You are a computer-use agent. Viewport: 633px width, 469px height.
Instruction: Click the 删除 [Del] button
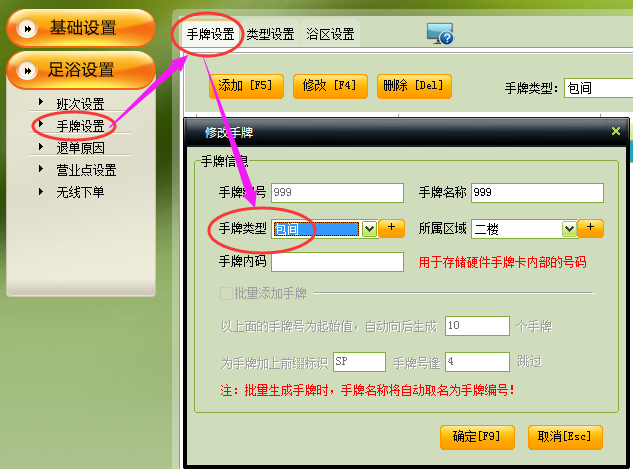(414, 86)
